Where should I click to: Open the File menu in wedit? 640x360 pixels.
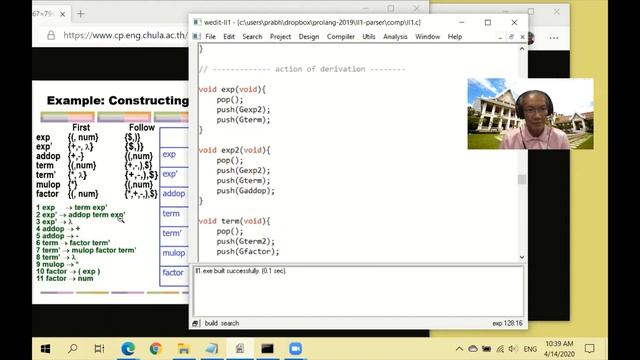click(x=210, y=37)
